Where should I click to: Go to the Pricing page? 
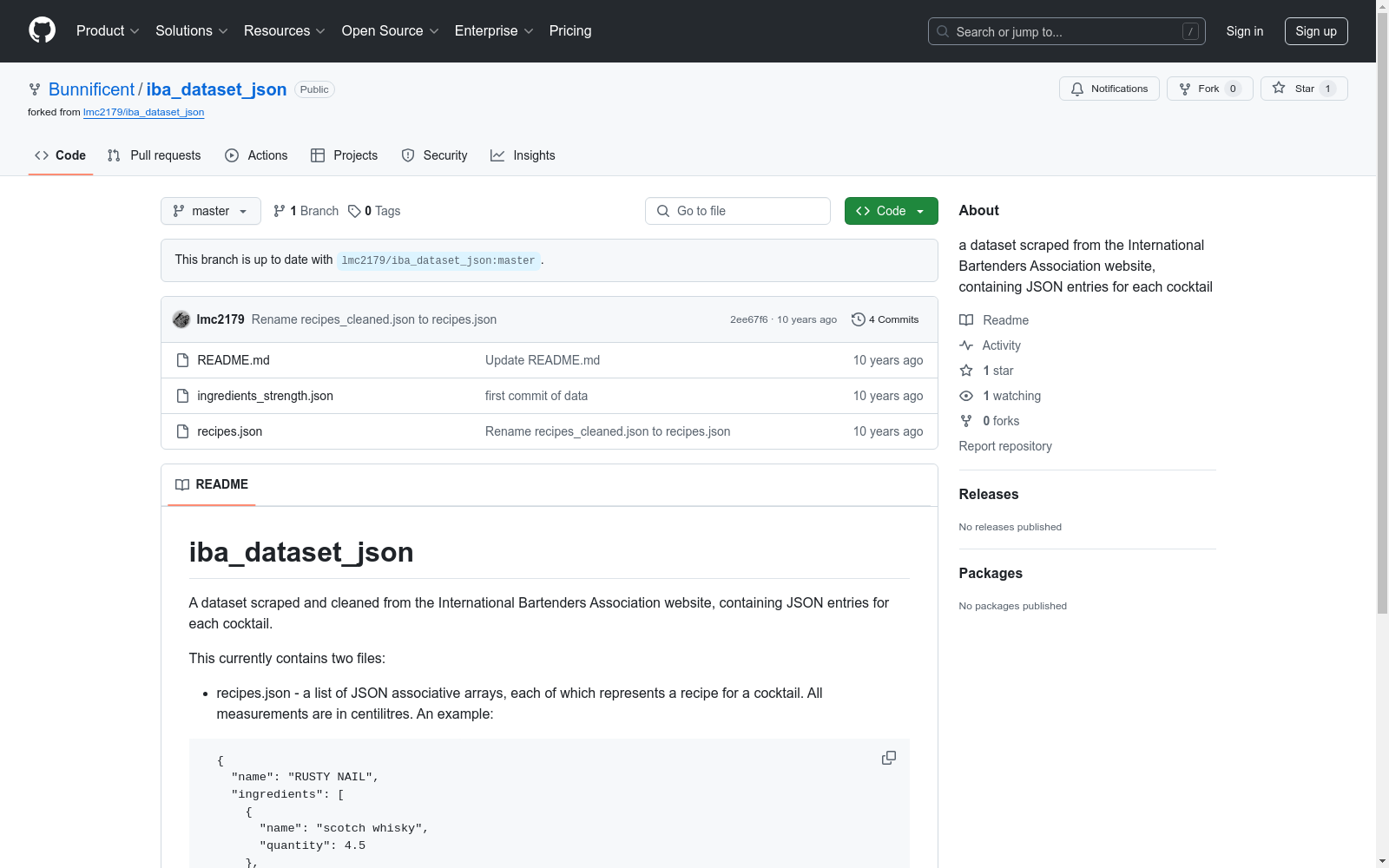pyautogui.click(x=570, y=30)
